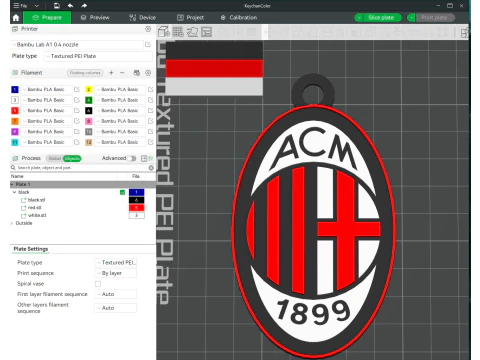Edit filament 11 preset
480x360 pixels.
pos(77,142)
